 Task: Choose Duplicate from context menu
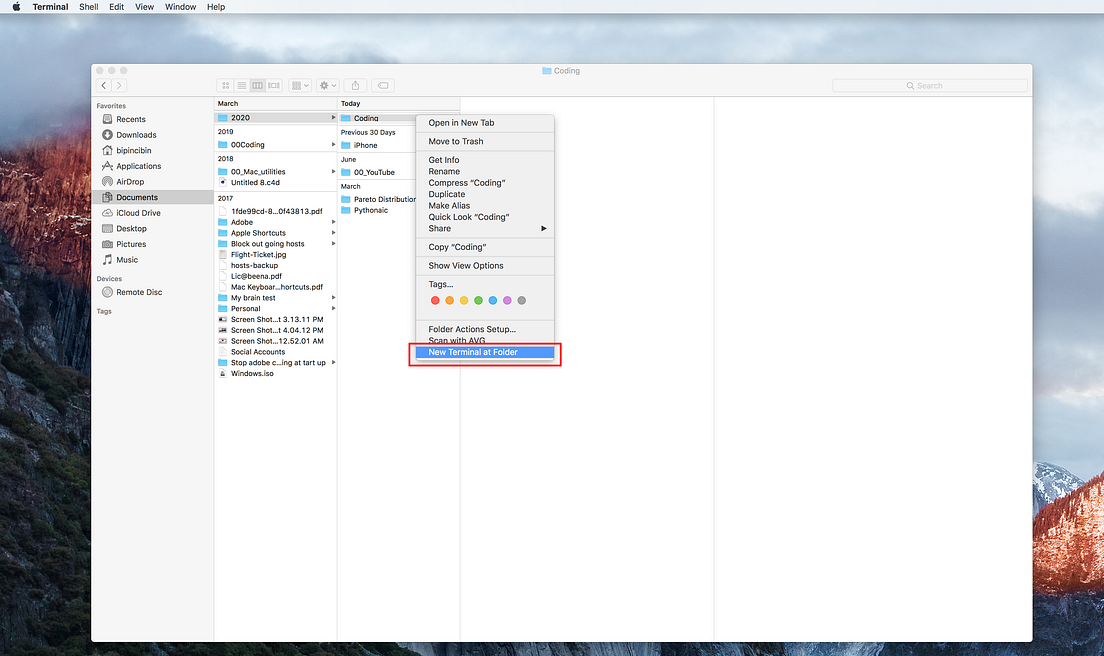pyautogui.click(x=484, y=194)
